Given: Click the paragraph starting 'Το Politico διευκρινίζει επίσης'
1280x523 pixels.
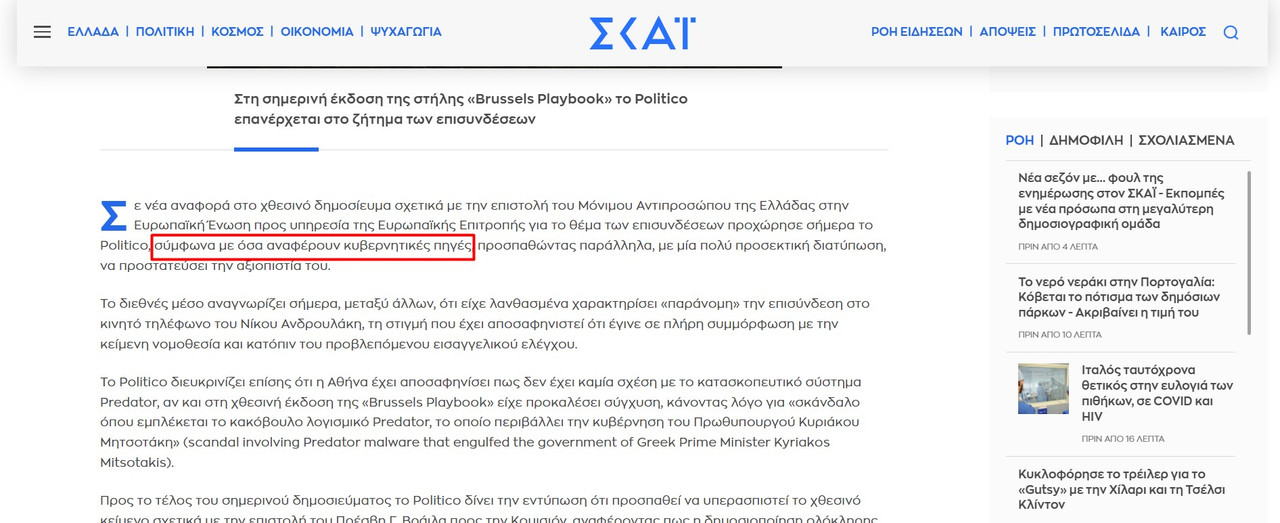Looking at the screenshot, I should (x=480, y=422).
